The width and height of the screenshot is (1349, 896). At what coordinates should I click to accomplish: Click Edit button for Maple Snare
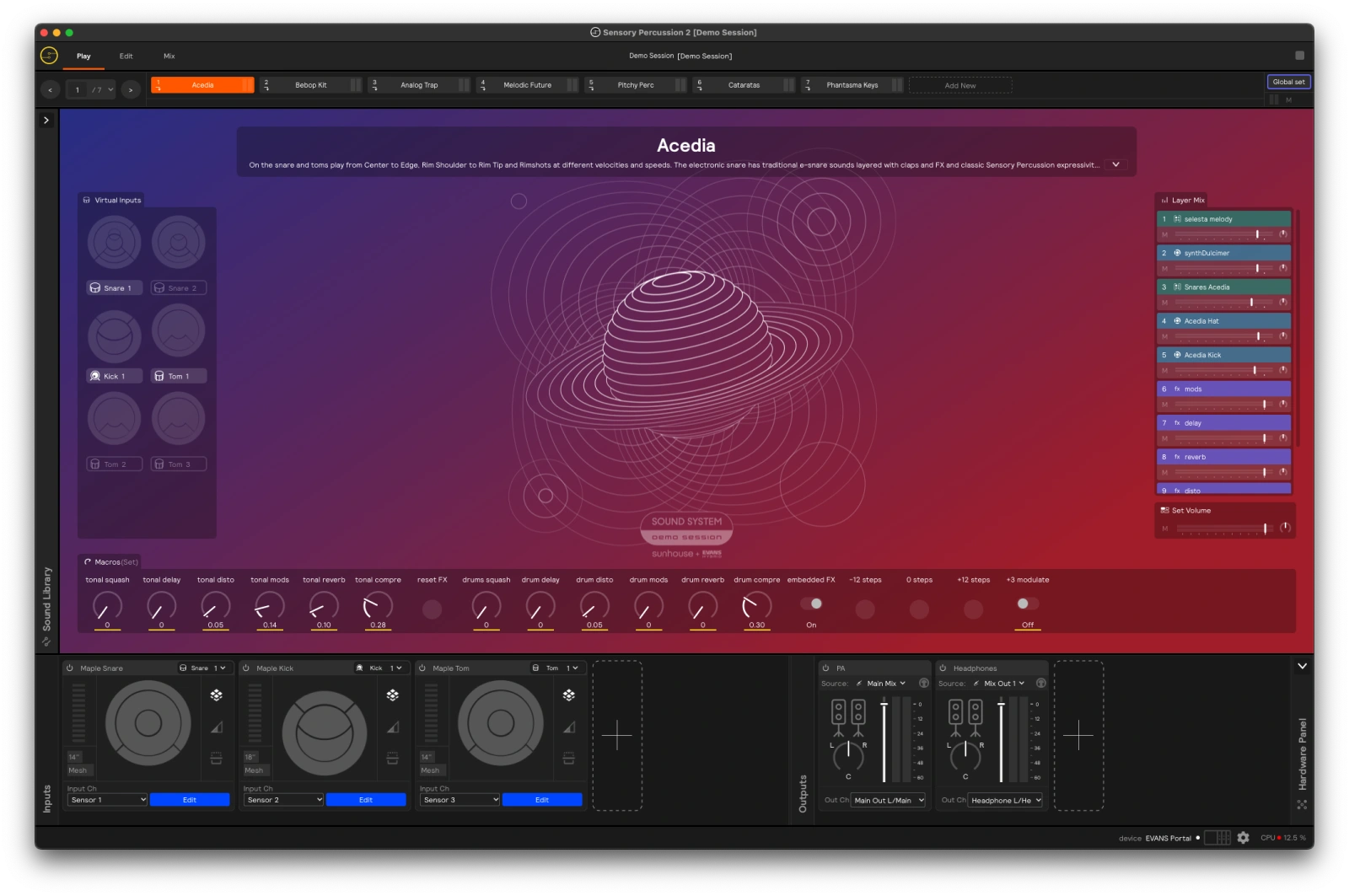(x=190, y=800)
